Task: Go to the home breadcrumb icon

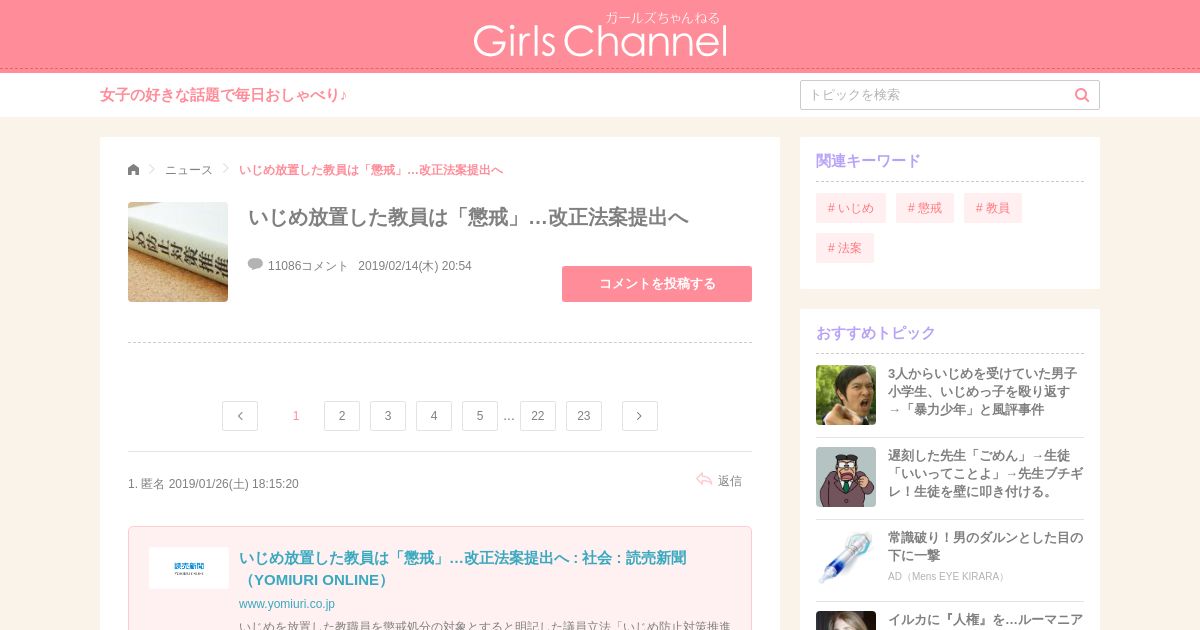Action: click(134, 170)
